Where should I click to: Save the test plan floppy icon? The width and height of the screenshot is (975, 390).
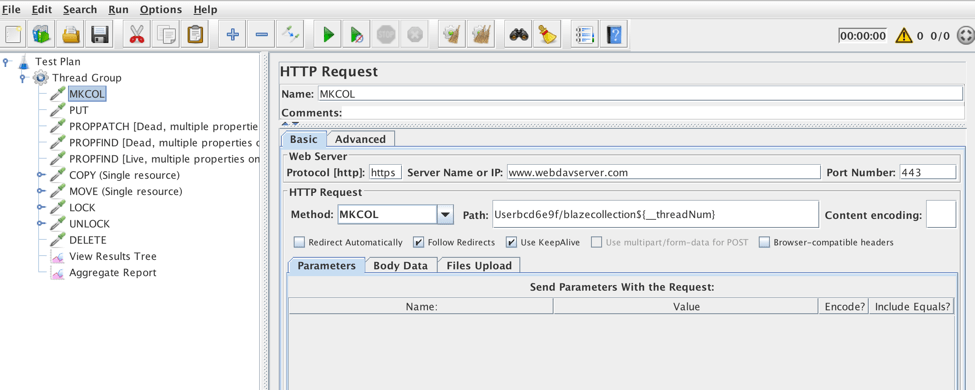(100, 34)
